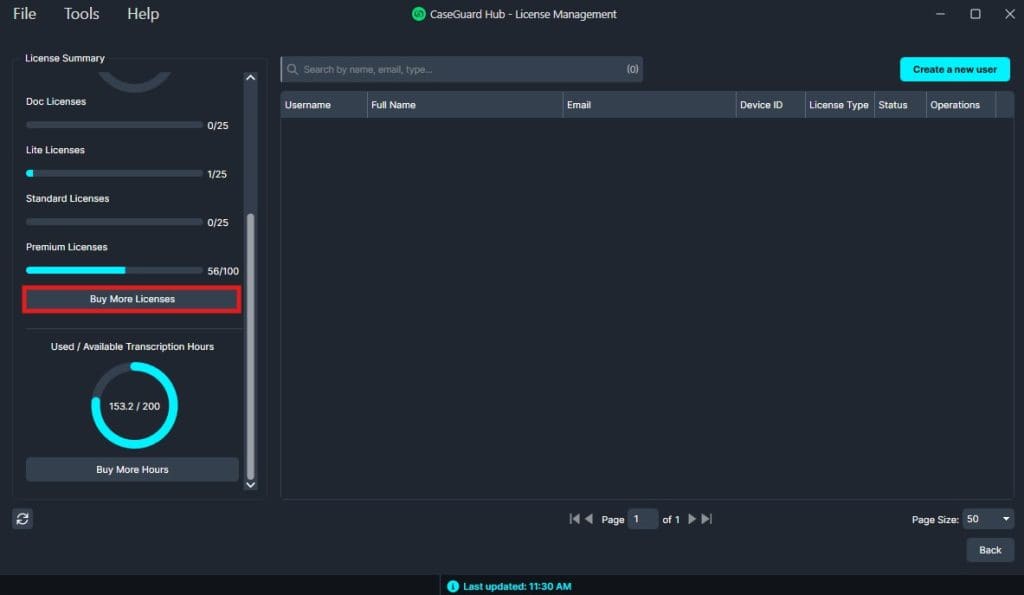The image size is (1024, 595).
Task: Open the File menu
Action: pos(25,14)
